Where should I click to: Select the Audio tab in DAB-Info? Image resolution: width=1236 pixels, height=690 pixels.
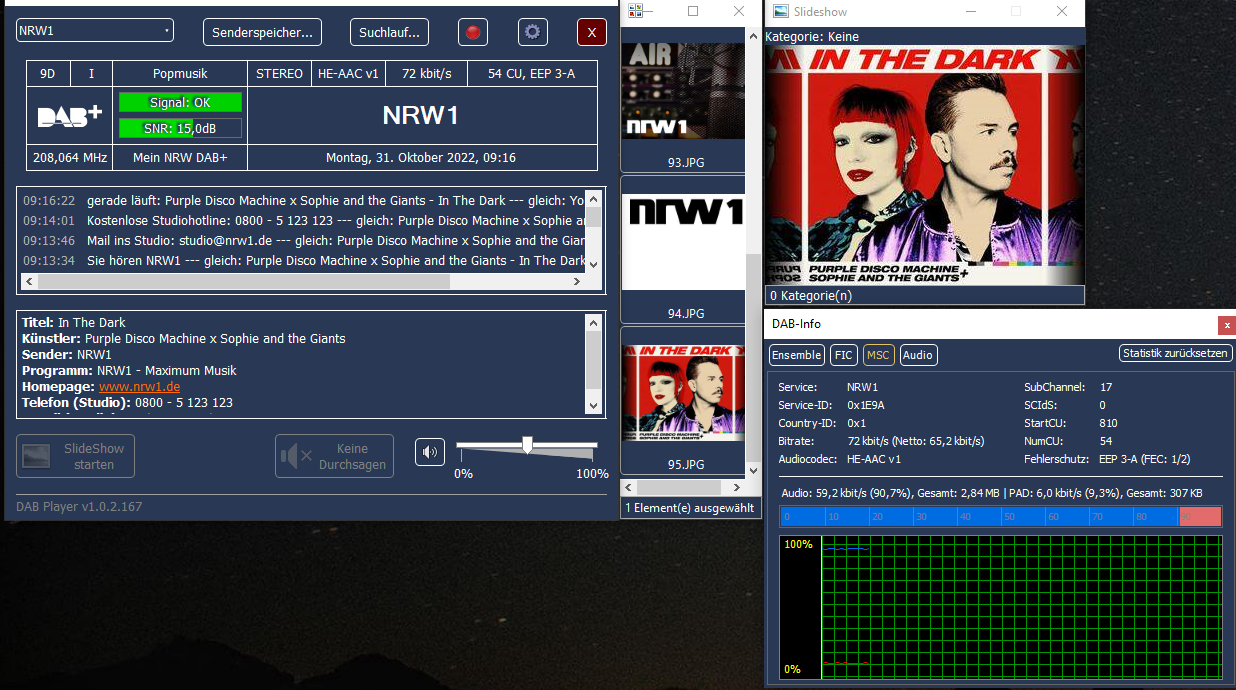917,355
